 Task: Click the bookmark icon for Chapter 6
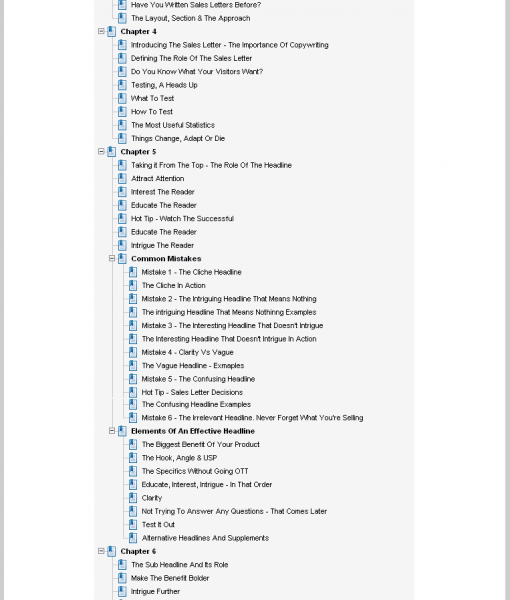(111, 552)
